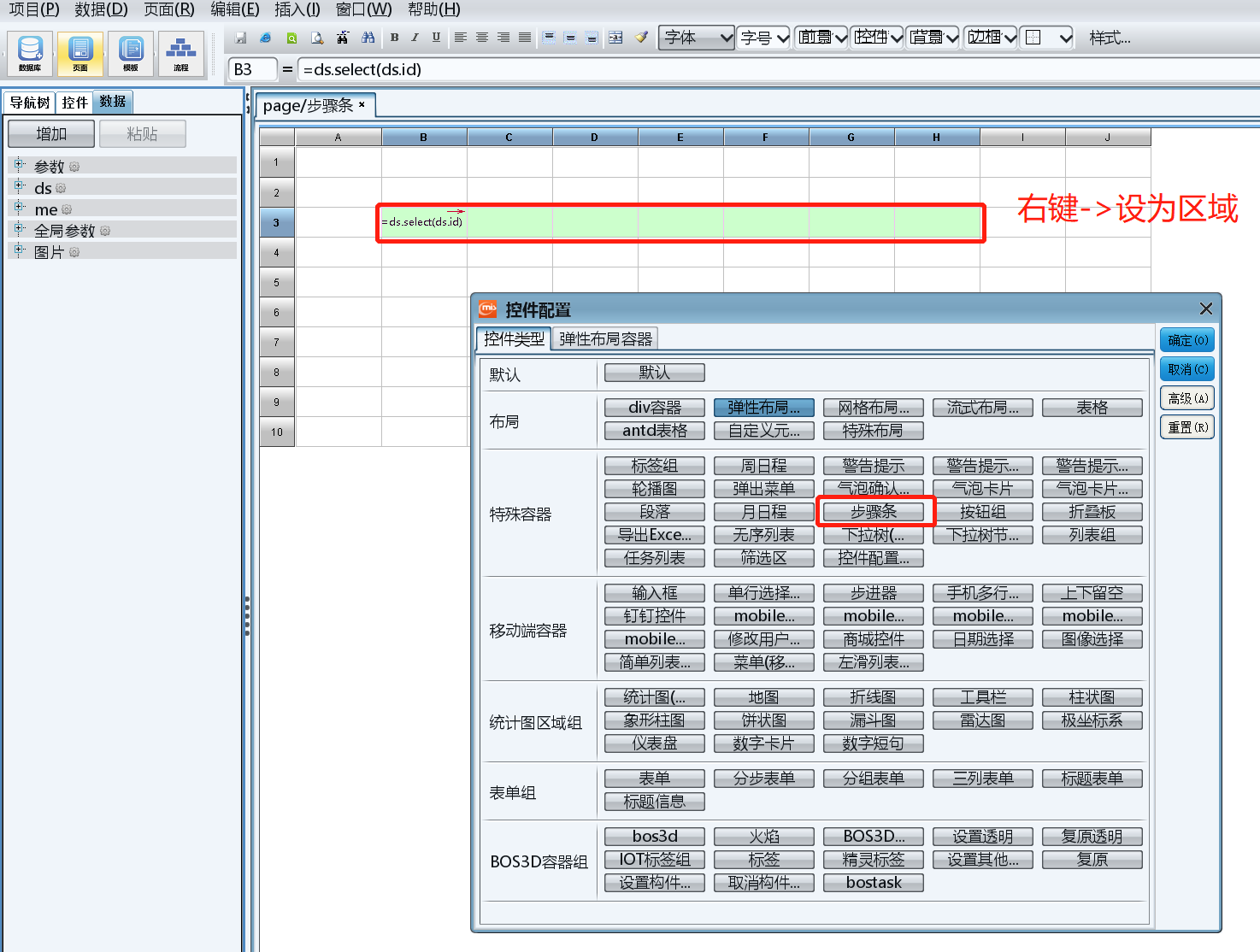Open the 帮助(H) menu

click(x=434, y=9)
